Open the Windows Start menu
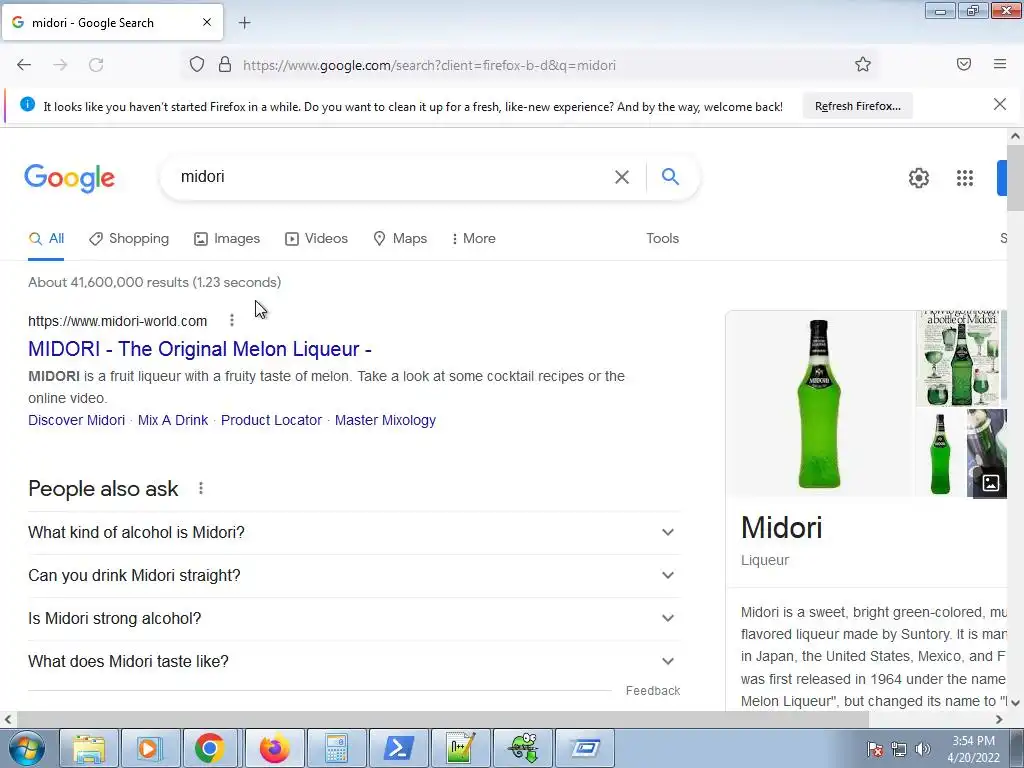The image size is (1024, 768). [x=26, y=748]
